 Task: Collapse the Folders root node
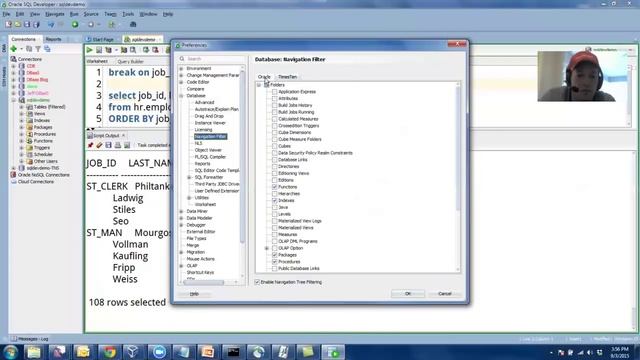pyautogui.click(x=259, y=85)
